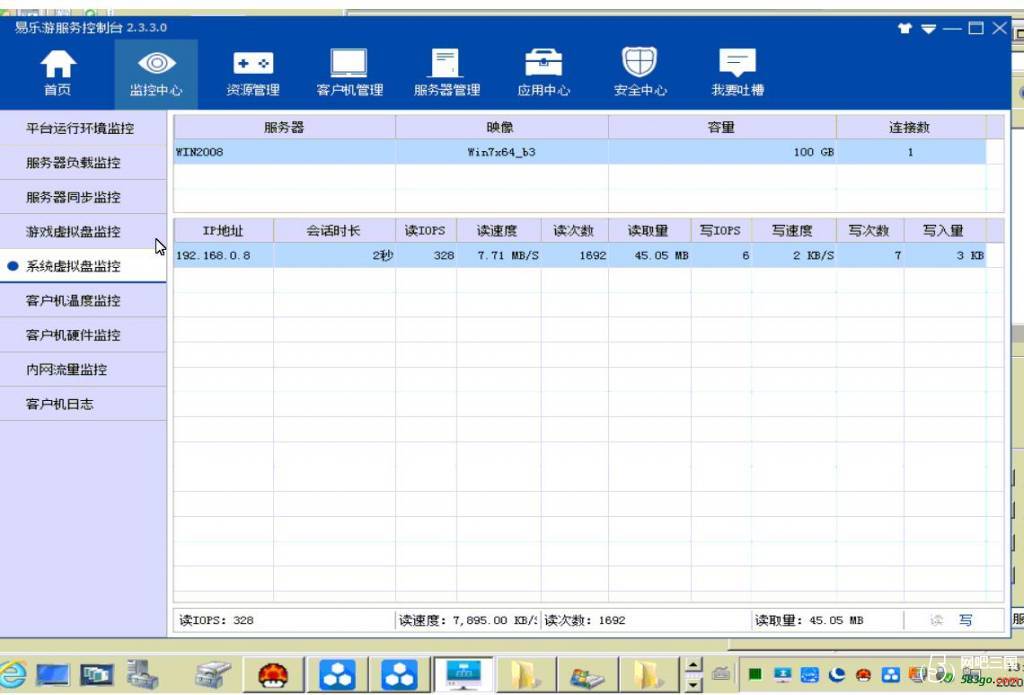Open 安全中心 shield icon
This screenshot has width=1024, height=695.
point(640,74)
